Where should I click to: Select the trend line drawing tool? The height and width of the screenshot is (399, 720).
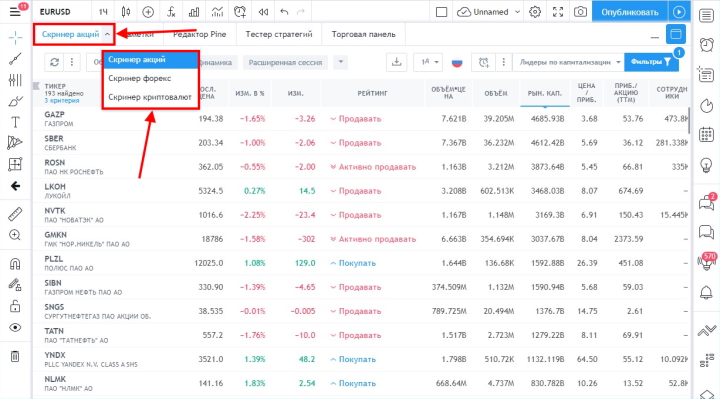[15, 59]
